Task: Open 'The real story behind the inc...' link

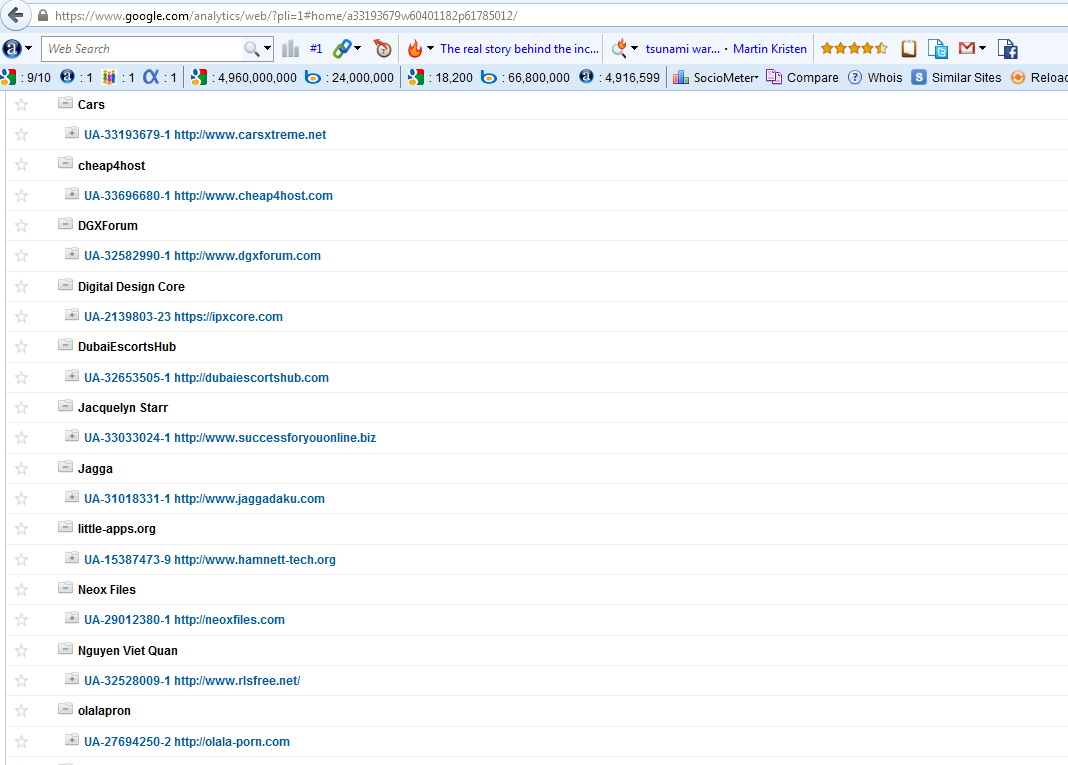Action: (x=520, y=49)
